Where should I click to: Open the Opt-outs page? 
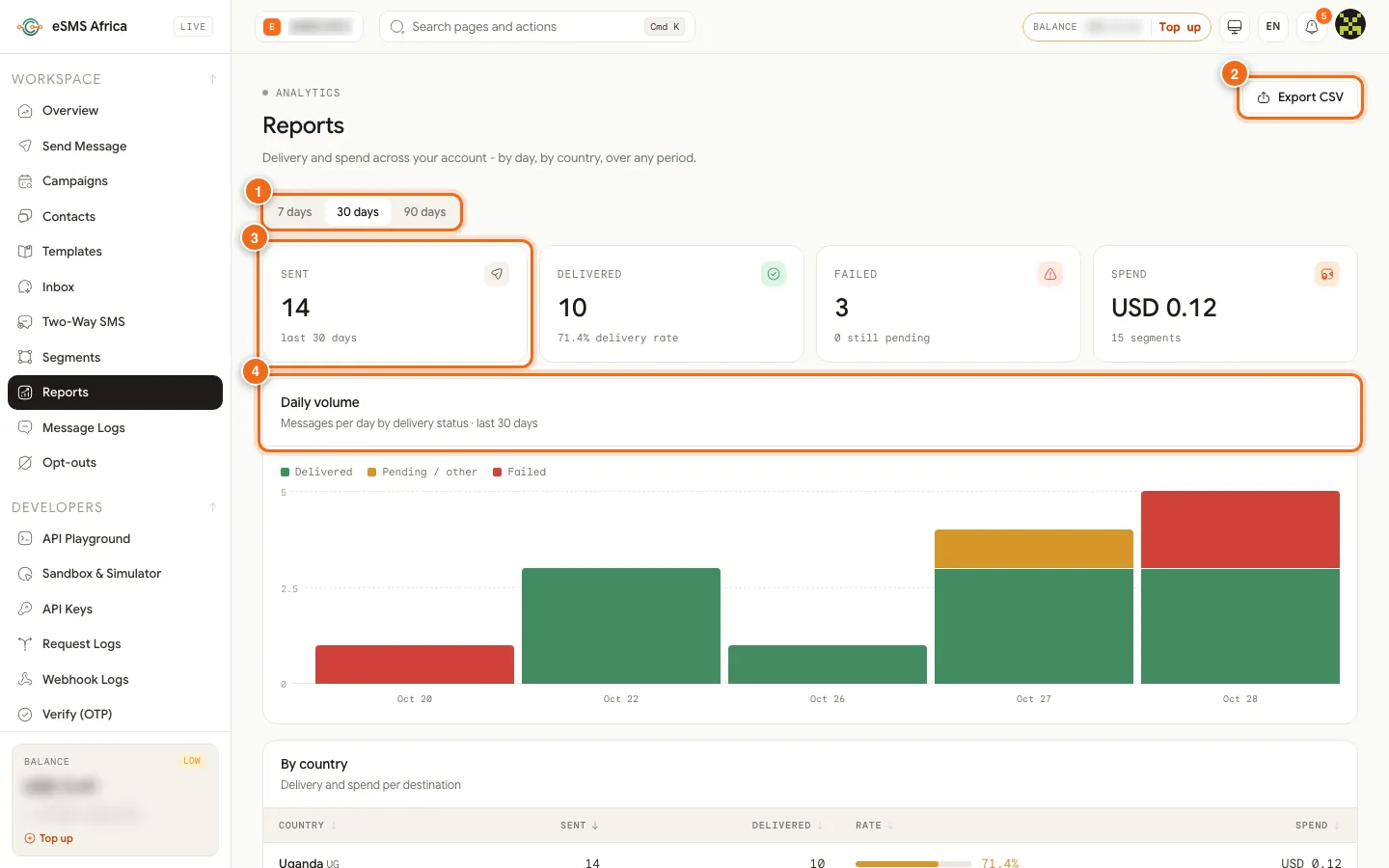point(115,463)
